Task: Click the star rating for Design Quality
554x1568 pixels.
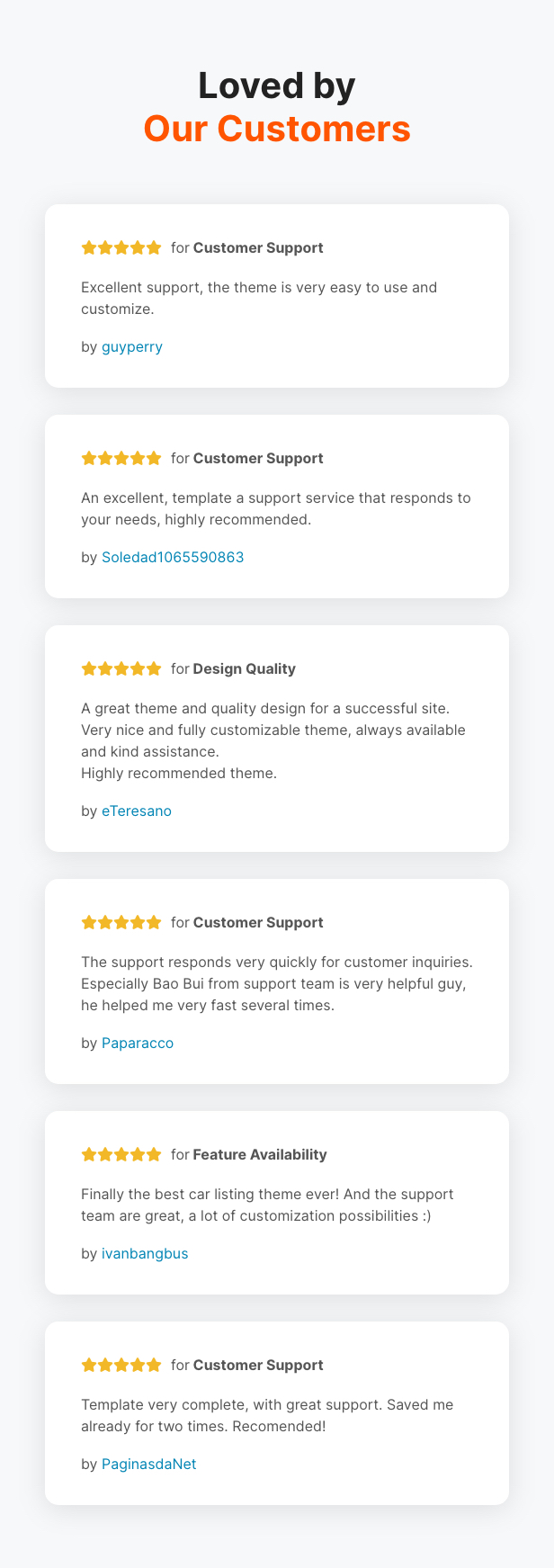Action: 121,668
